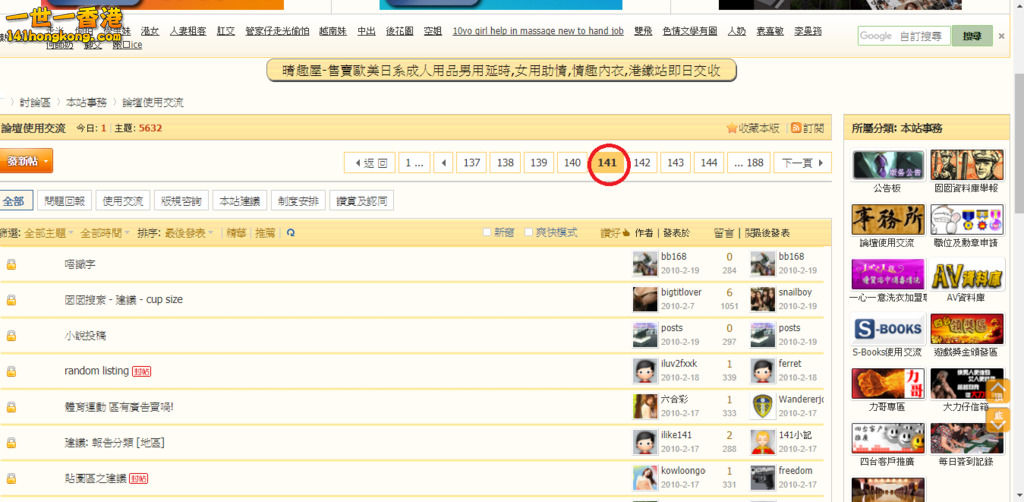Select the 版規咨詢 category tab
Screen dimensions: 1024x502
pos(182,200)
